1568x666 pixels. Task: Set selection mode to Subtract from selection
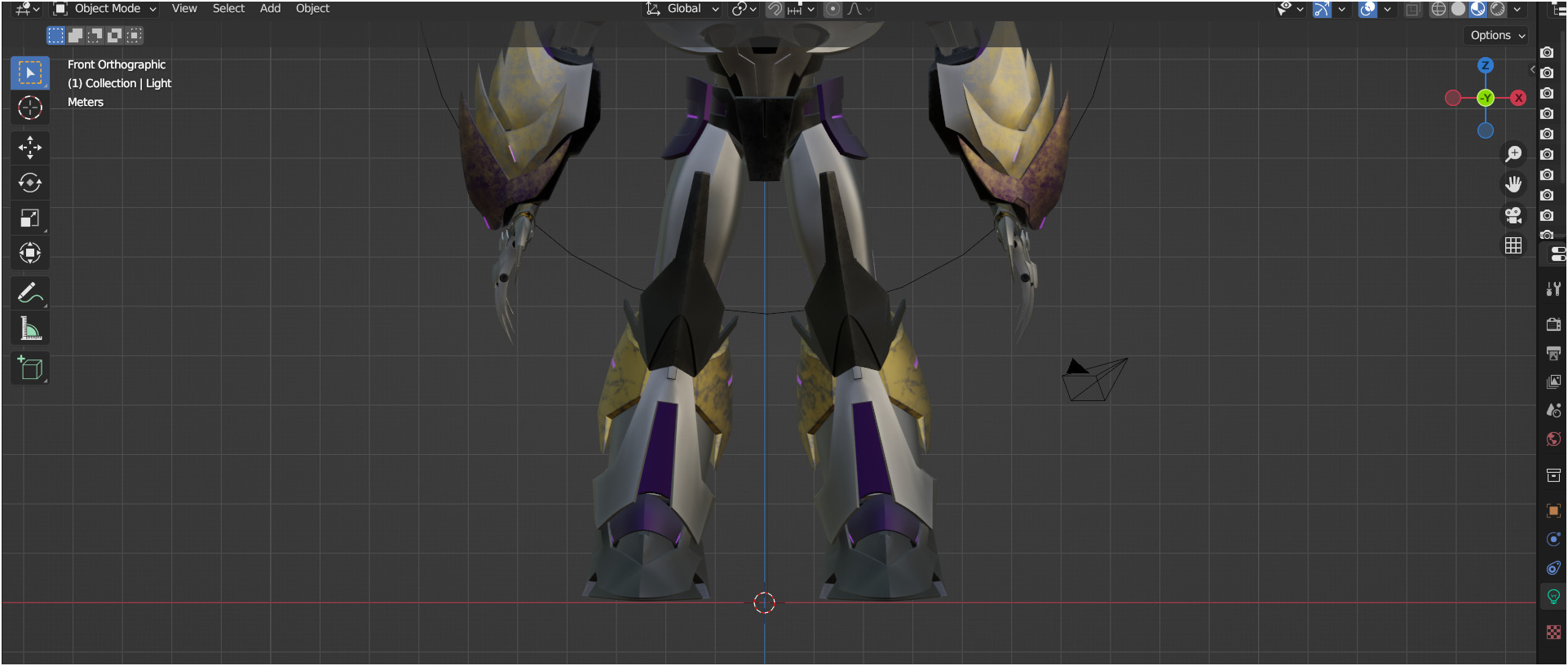click(x=95, y=35)
